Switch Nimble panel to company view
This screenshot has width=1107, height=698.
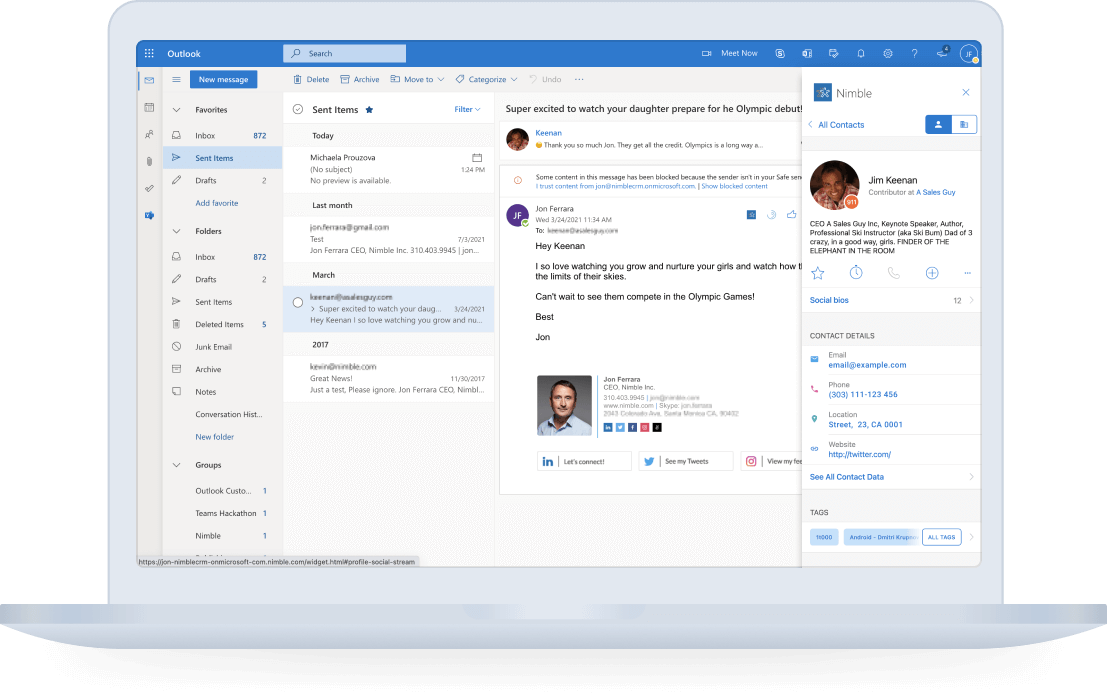[964, 124]
